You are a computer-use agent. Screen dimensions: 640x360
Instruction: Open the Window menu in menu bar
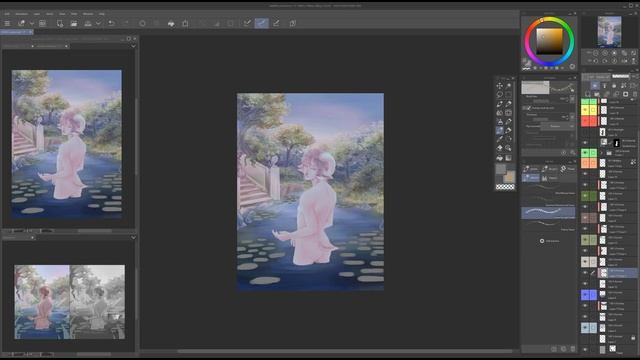[x=88, y=13]
